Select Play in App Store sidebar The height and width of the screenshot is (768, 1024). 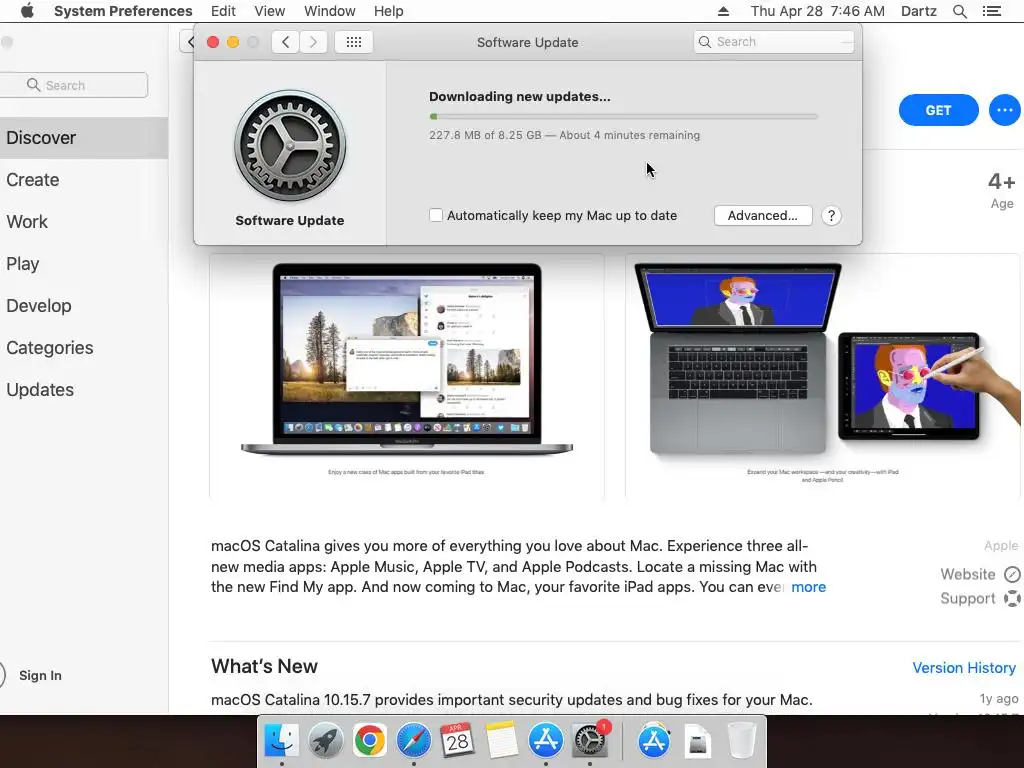pos(84,264)
